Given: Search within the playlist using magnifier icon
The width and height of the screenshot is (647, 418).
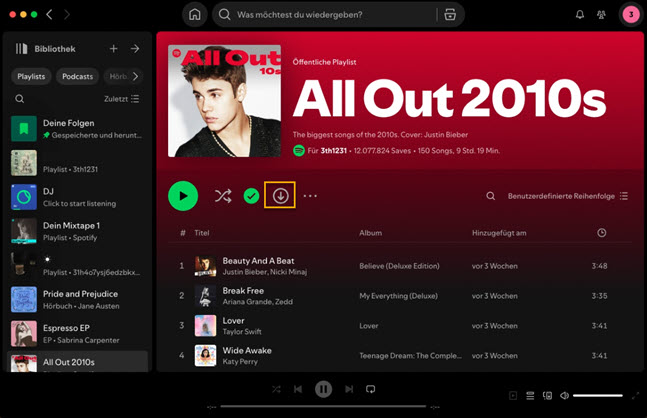Looking at the screenshot, I should tap(490, 197).
